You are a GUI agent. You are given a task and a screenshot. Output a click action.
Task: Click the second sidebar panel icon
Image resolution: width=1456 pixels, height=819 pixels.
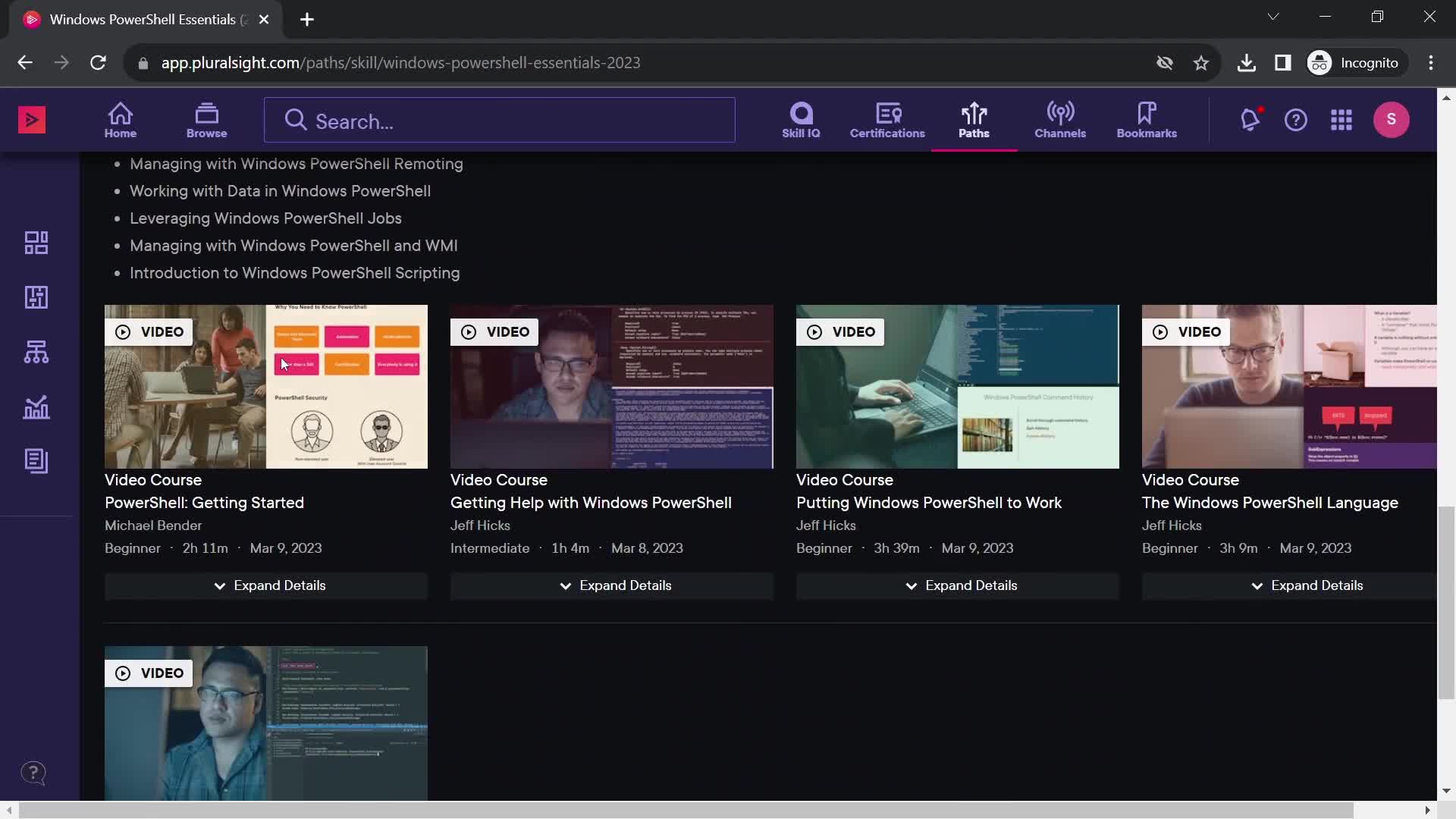pyautogui.click(x=36, y=297)
